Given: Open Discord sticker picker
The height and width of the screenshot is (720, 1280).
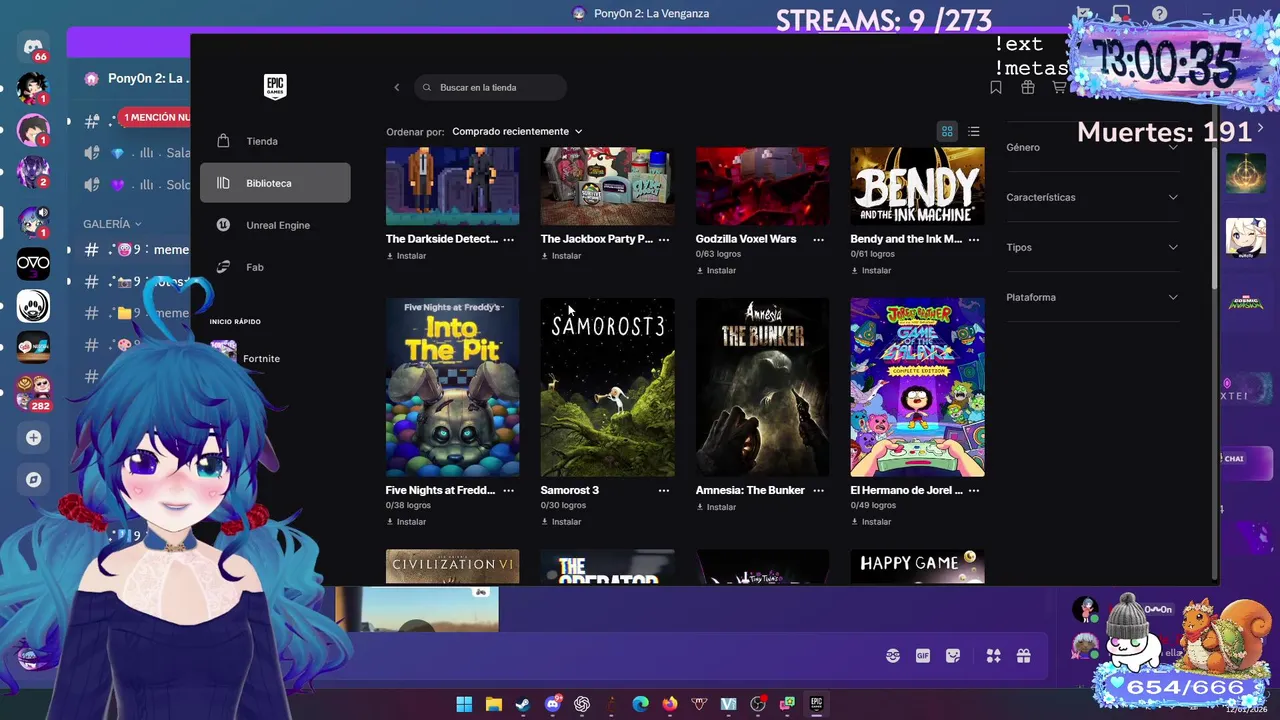Looking at the screenshot, I should (953, 656).
